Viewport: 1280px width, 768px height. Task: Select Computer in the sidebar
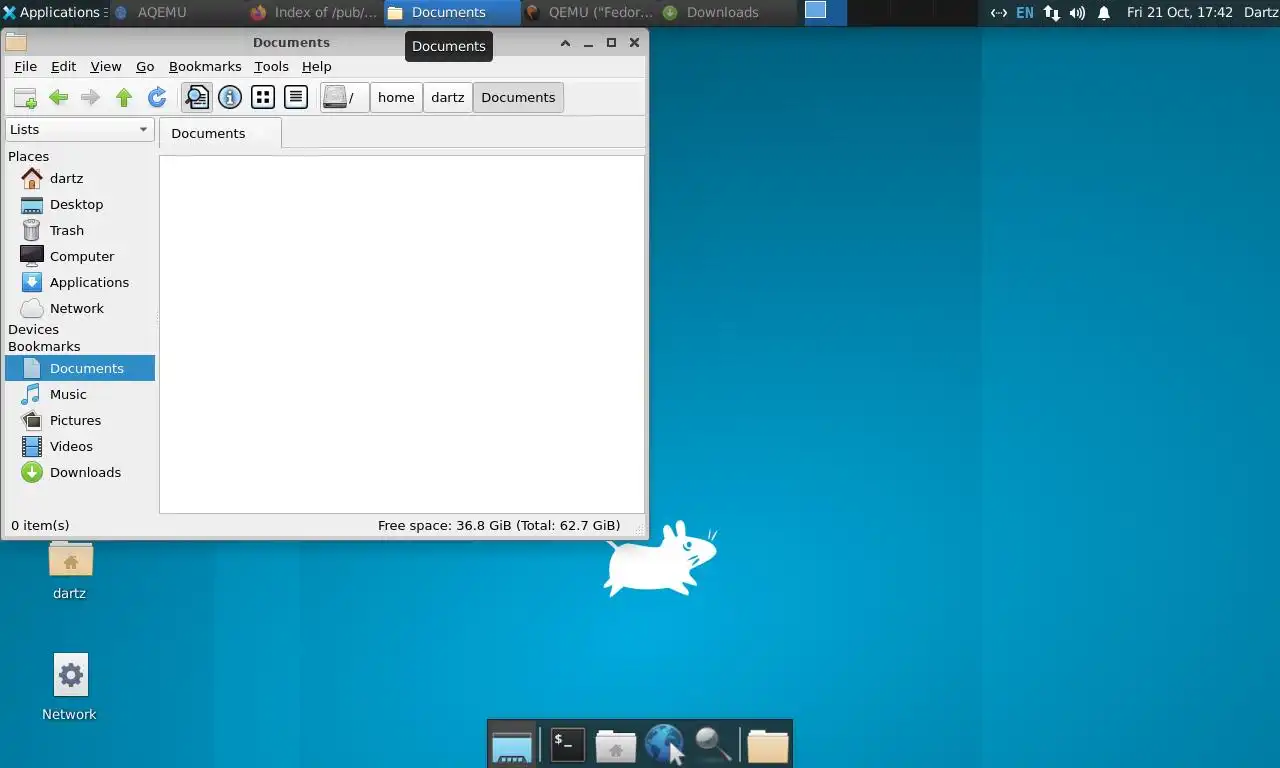click(80, 256)
